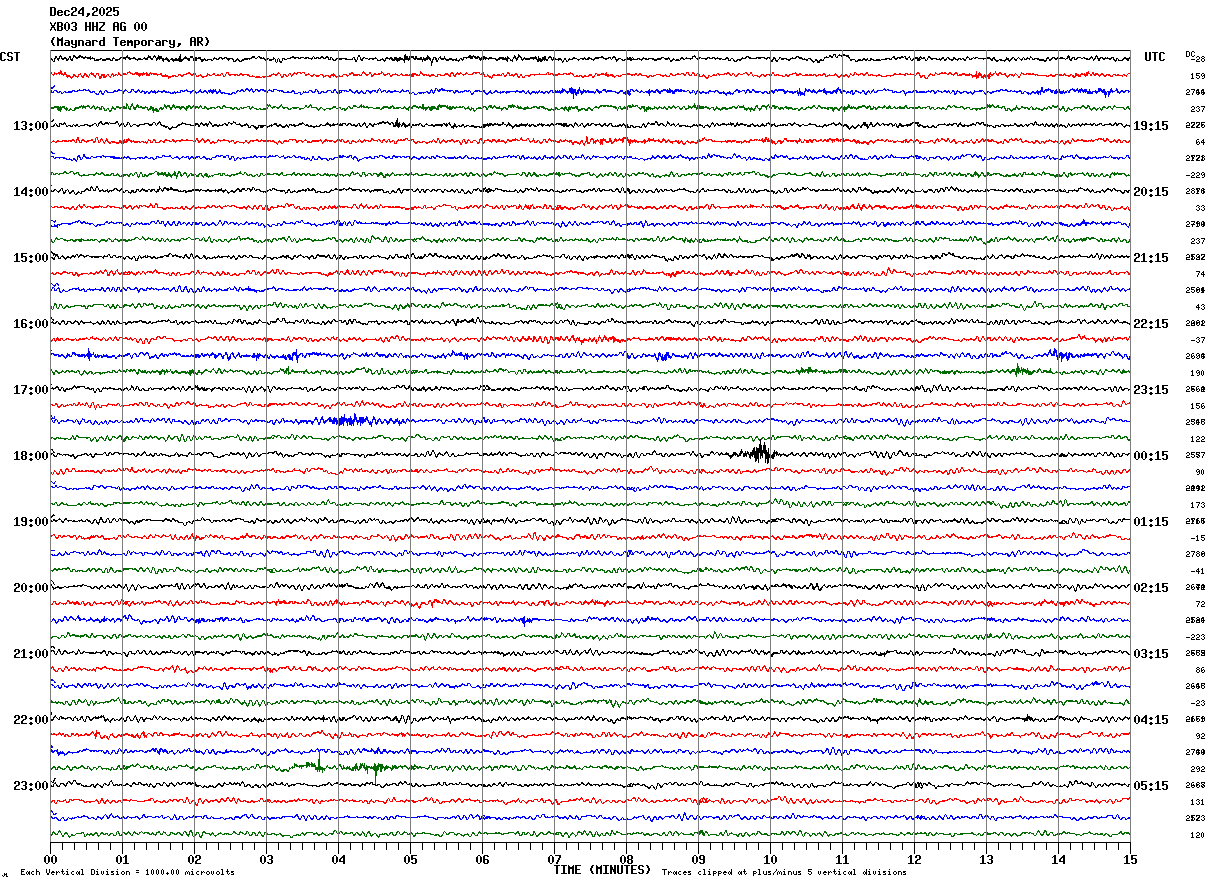Viewport: 1210px width, 886px height.
Task: Select the station code XB03 HHZ AG 00
Action: pos(98,27)
